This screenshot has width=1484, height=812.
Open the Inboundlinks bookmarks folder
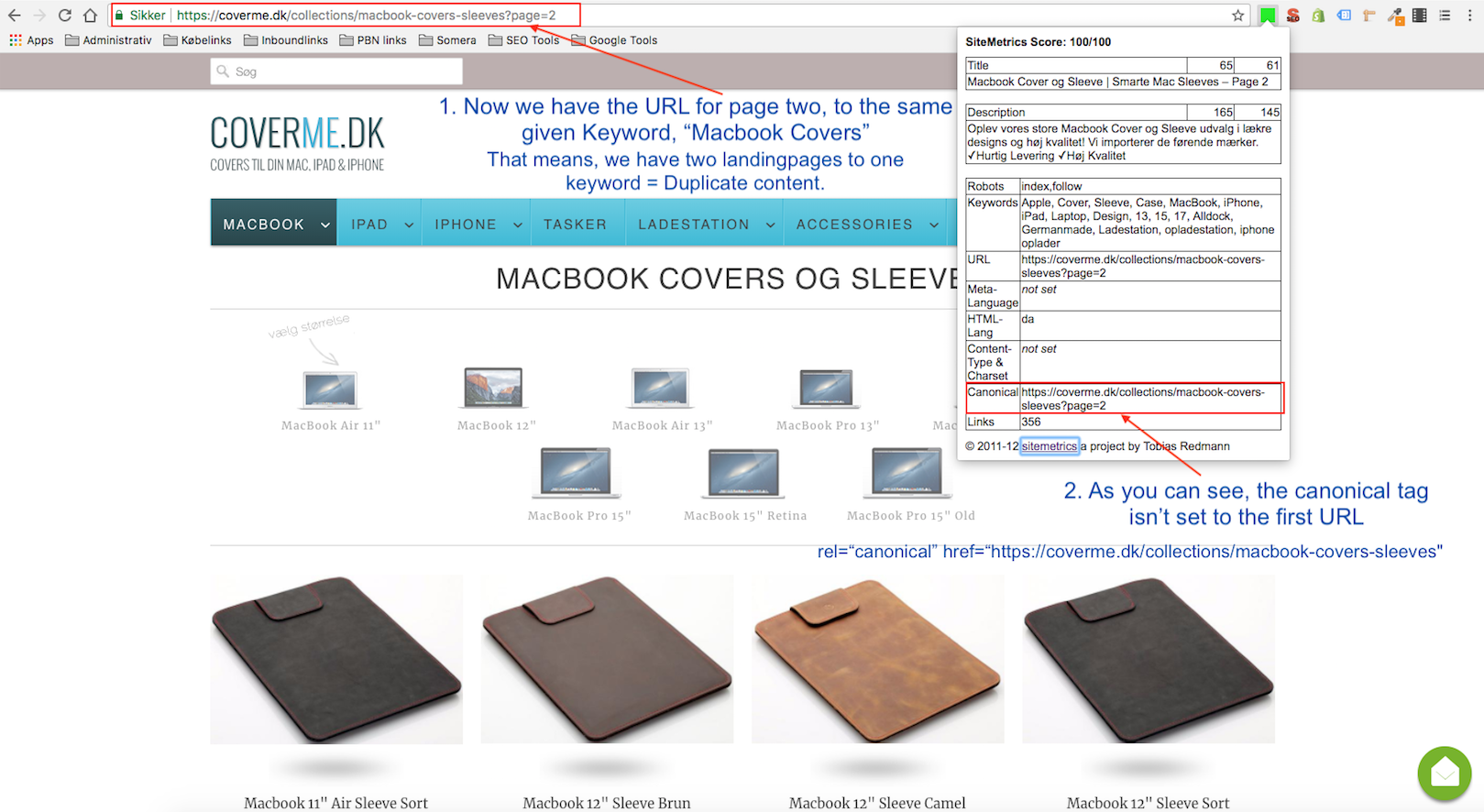click(285, 40)
